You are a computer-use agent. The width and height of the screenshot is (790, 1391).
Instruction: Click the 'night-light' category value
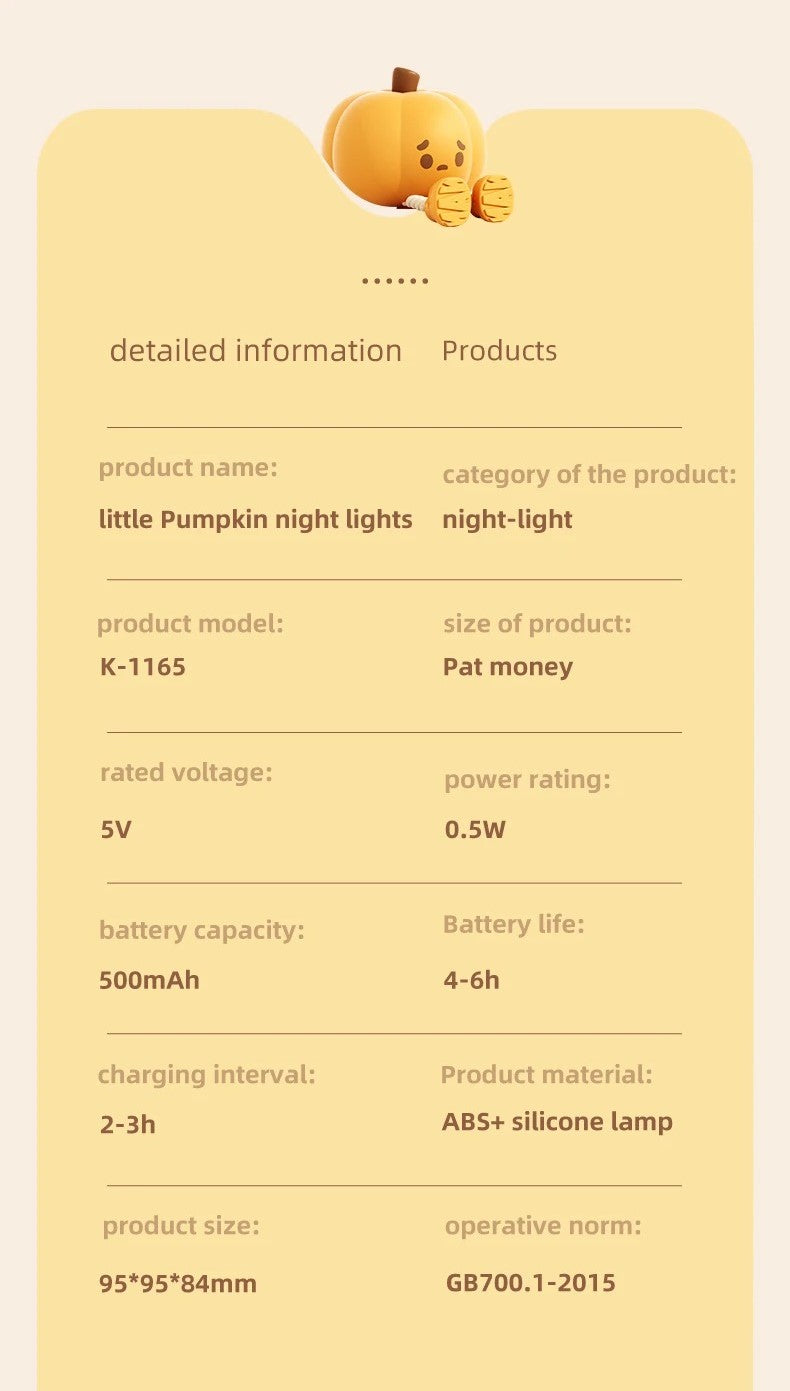tap(507, 520)
